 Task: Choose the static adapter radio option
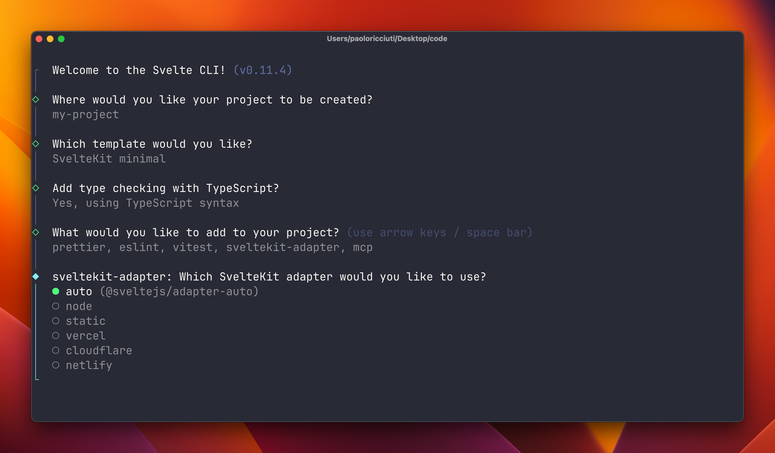[x=56, y=321]
